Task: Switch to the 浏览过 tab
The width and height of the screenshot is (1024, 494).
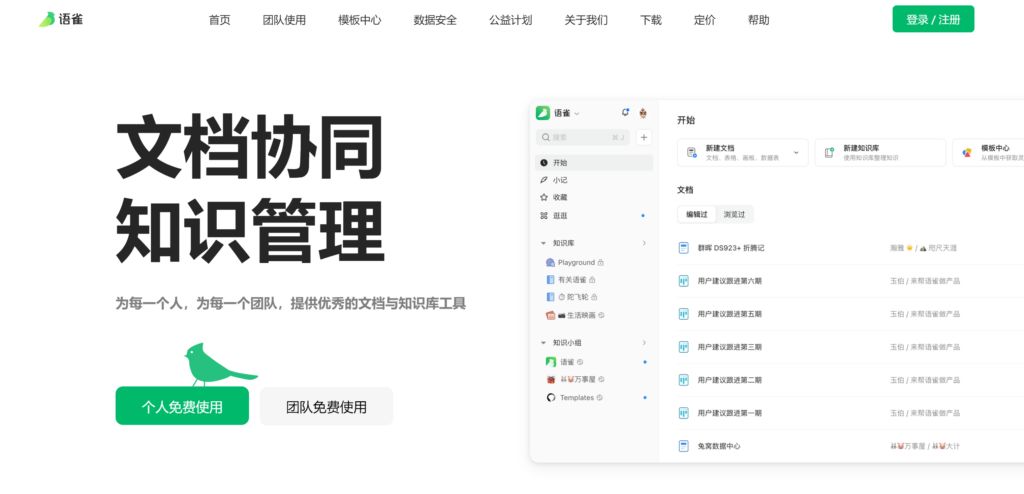Action: pos(734,214)
